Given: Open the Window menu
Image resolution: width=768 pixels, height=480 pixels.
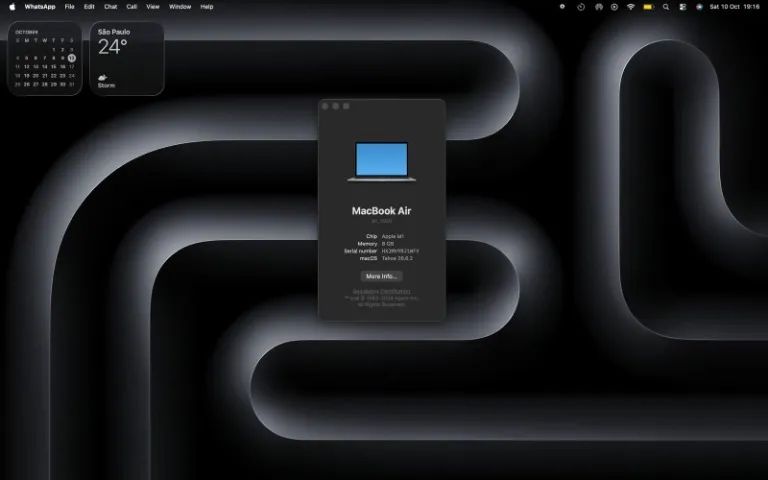Looking at the screenshot, I should click(180, 7).
